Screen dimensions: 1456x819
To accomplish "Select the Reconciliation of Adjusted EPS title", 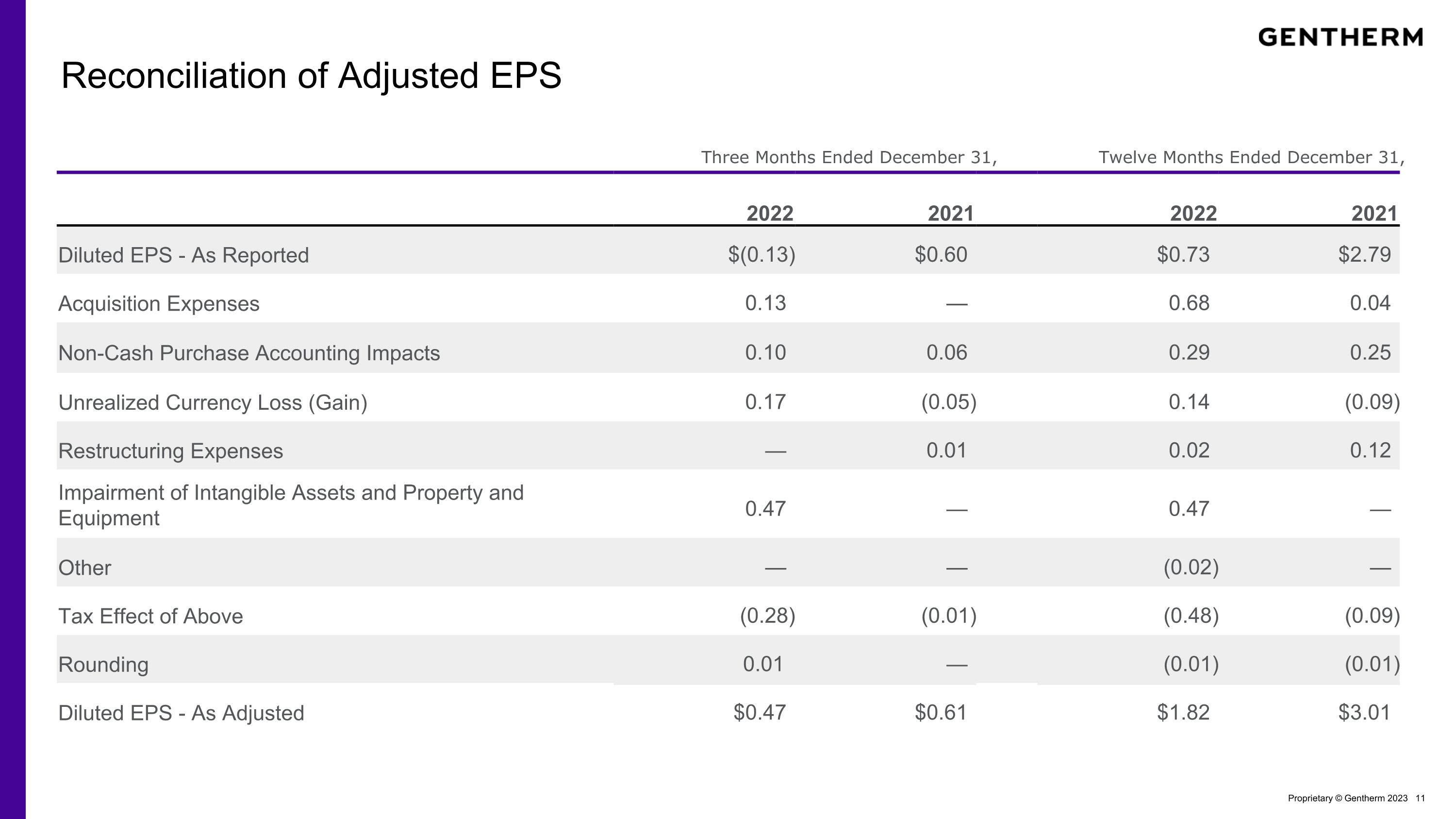I will 311,76.
